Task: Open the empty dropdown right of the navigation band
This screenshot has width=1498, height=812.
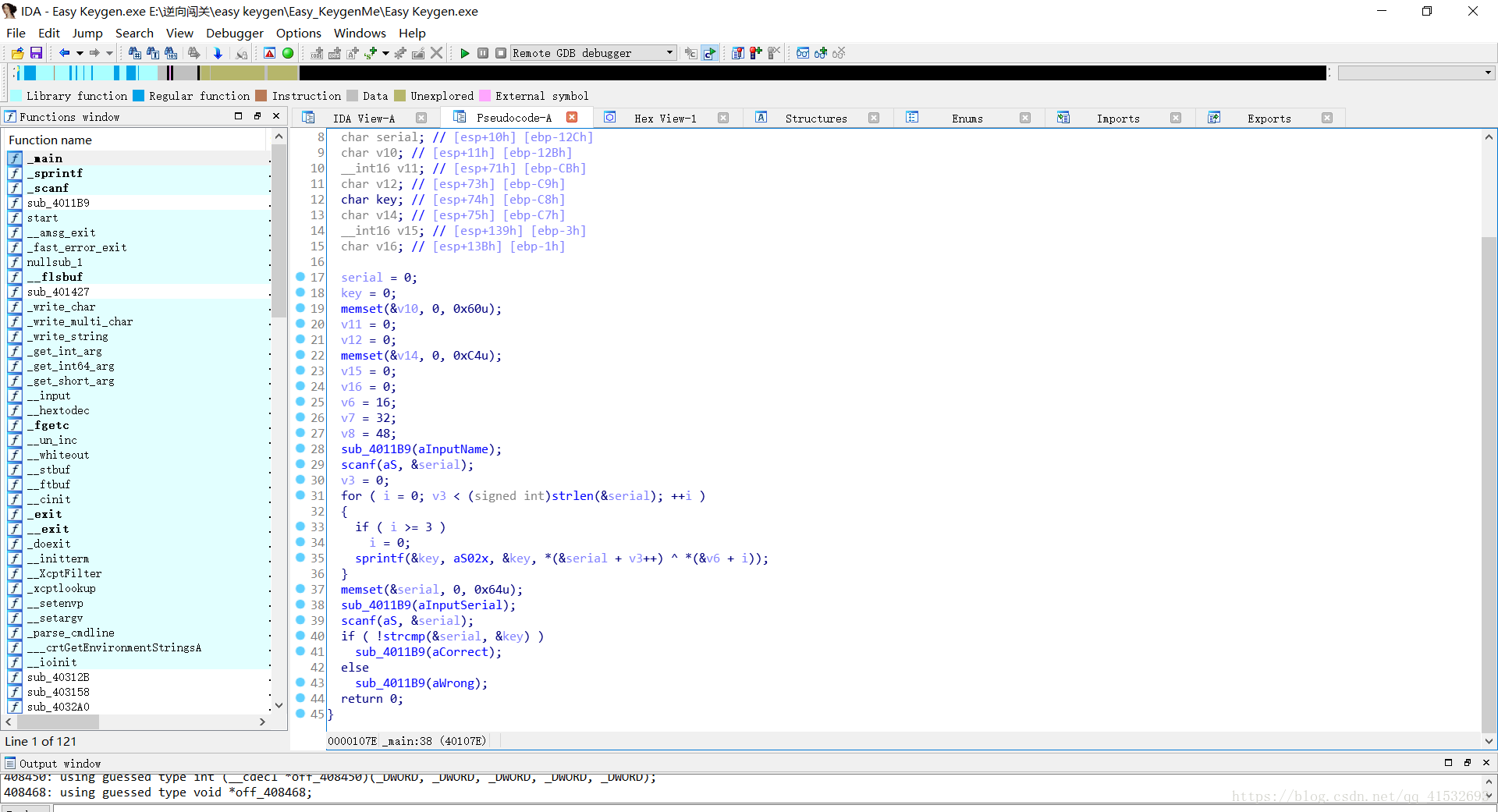Action: (1416, 73)
